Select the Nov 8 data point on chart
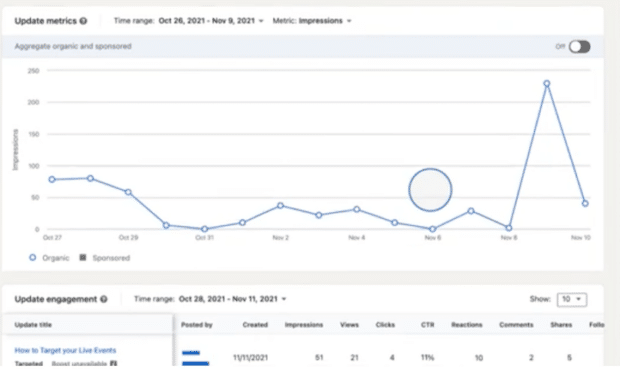 [509, 228]
